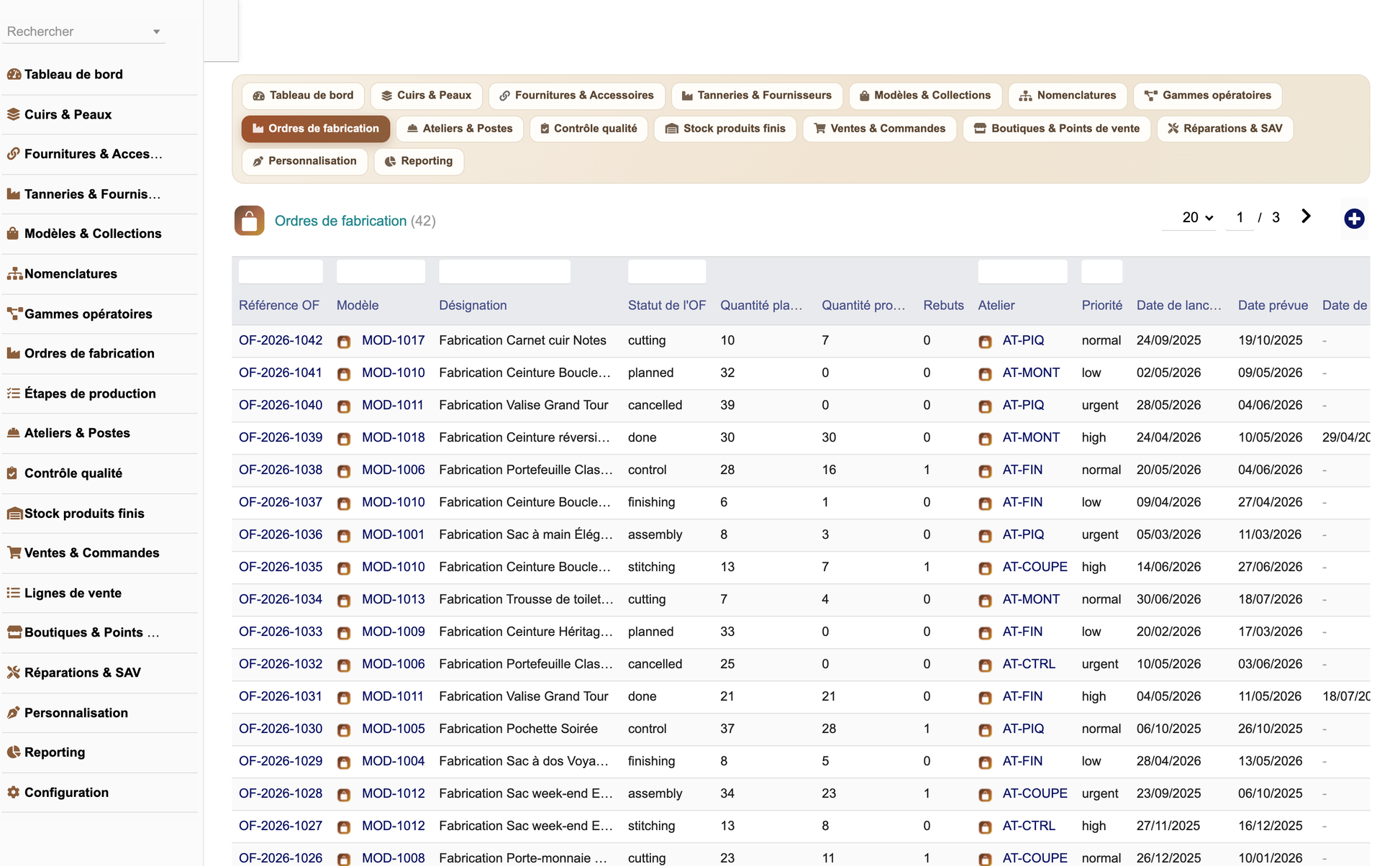Open Étapes de production in sidebar

pos(90,393)
